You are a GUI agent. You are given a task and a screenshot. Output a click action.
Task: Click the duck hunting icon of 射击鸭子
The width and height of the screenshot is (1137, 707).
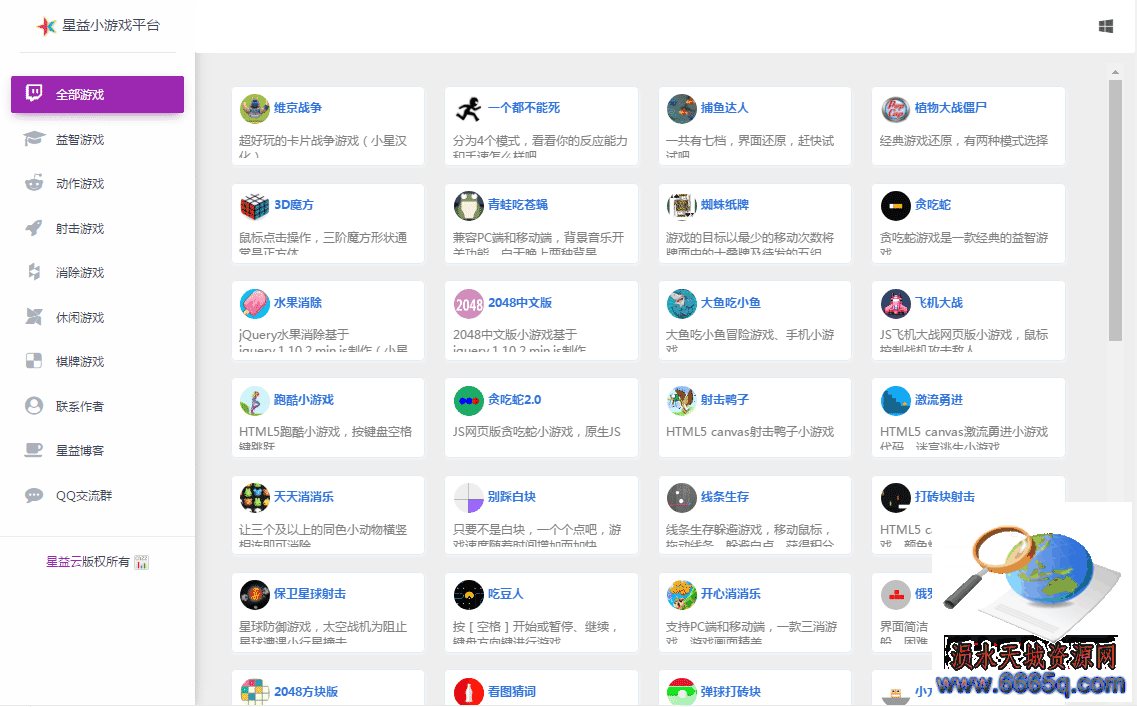[682, 401]
